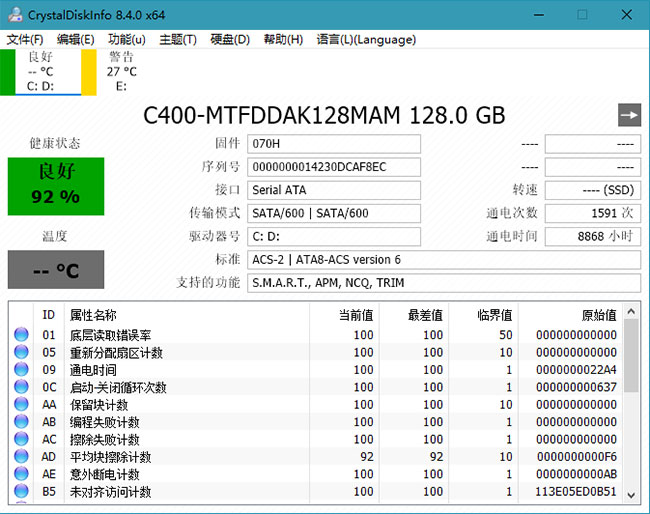The width and height of the screenshot is (650, 514).
Task: Click the attribute name 意外断电计数
Action: 104,474
